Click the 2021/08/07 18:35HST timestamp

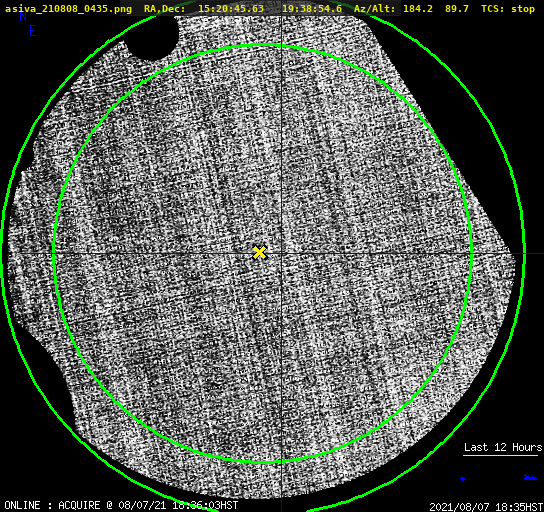[x=486, y=507]
